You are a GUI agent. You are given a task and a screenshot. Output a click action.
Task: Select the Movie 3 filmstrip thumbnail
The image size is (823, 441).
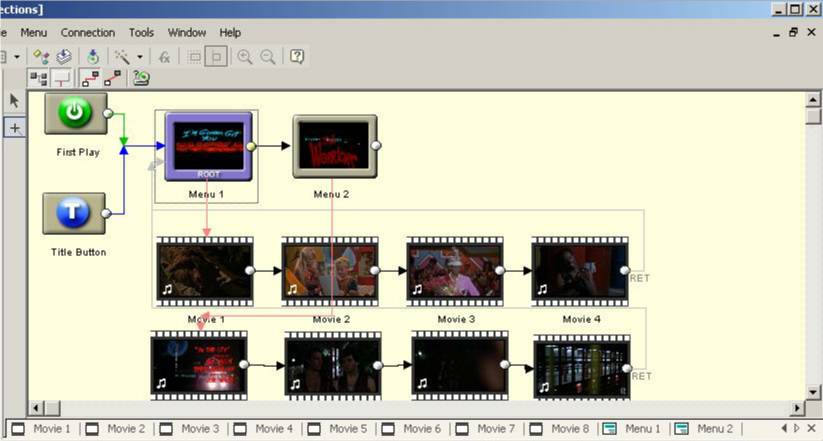tap(455, 271)
